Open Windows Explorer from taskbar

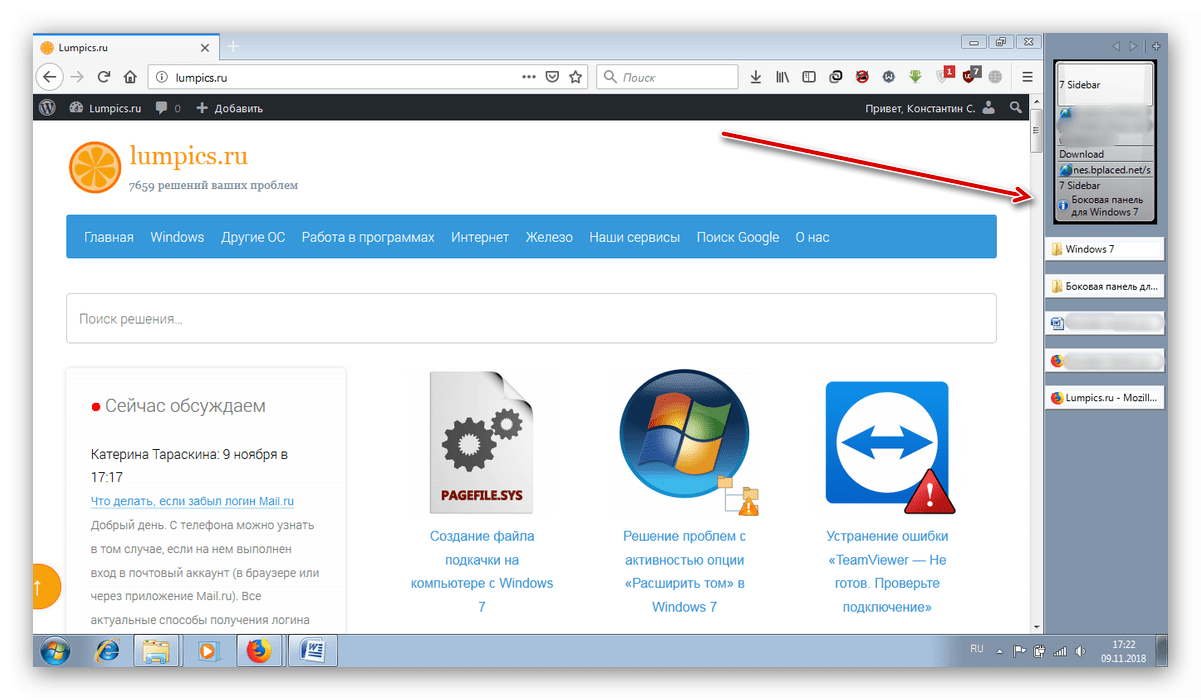[x=155, y=651]
